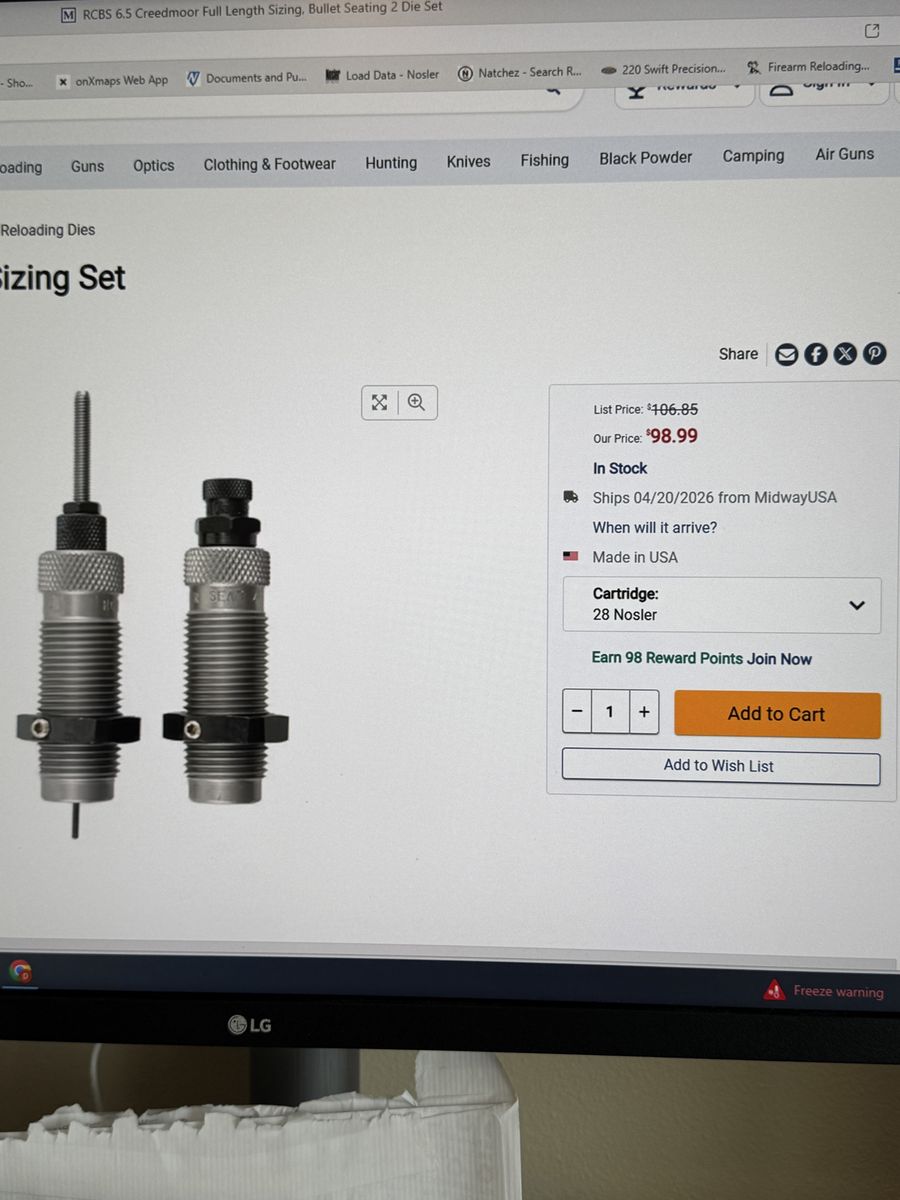The image size is (900, 1200).
Task: Click open-in-new-window icon at top right
Action: (x=872, y=31)
